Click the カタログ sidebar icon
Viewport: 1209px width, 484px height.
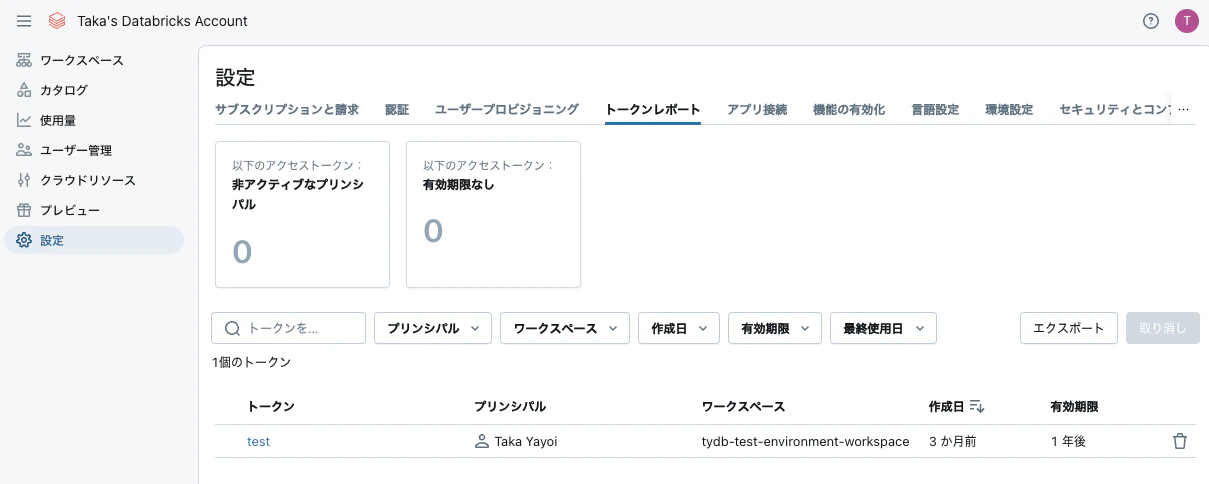point(24,90)
